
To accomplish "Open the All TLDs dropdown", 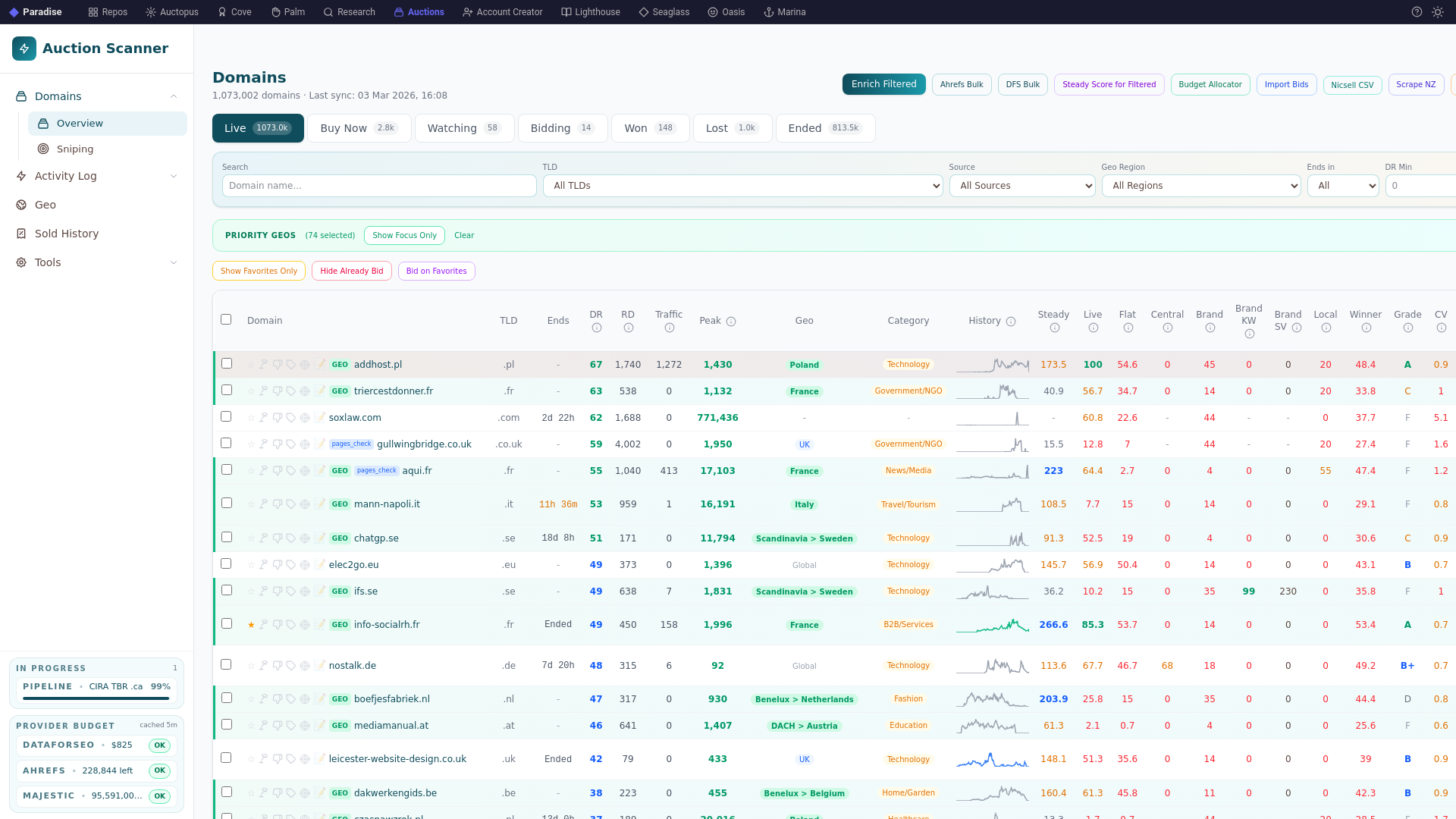I will tap(742, 186).
